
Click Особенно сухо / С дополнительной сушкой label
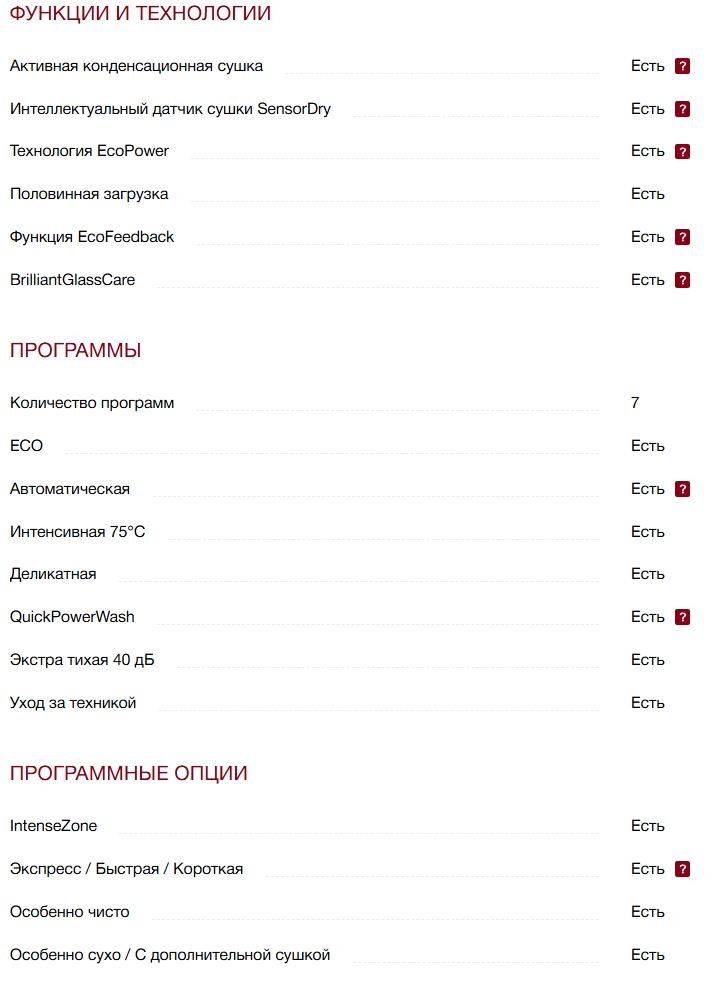pos(170,955)
